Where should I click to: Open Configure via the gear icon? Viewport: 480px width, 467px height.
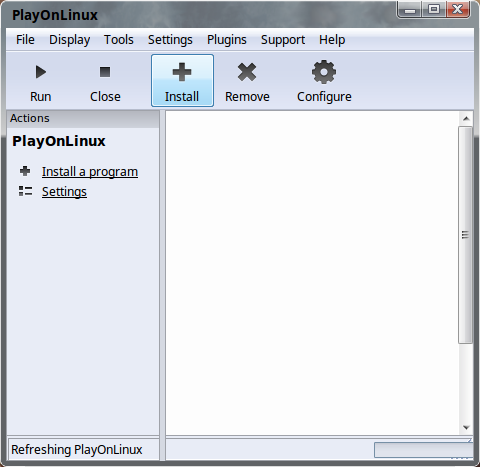click(324, 72)
